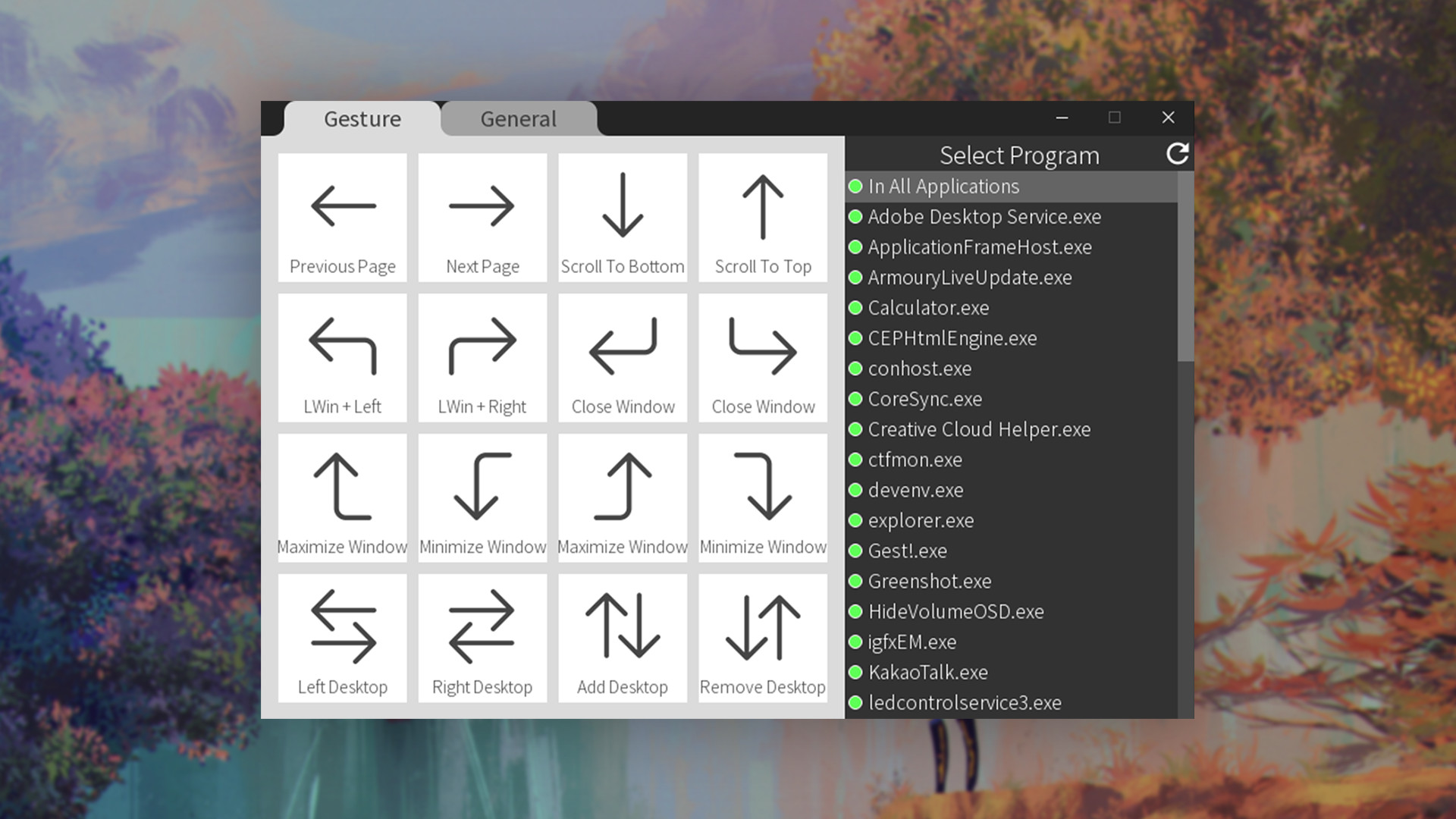Image resolution: width=1456 pixels, height=819 pixels.
Task: Switch to the General tab
Action: tap(518, 119)
